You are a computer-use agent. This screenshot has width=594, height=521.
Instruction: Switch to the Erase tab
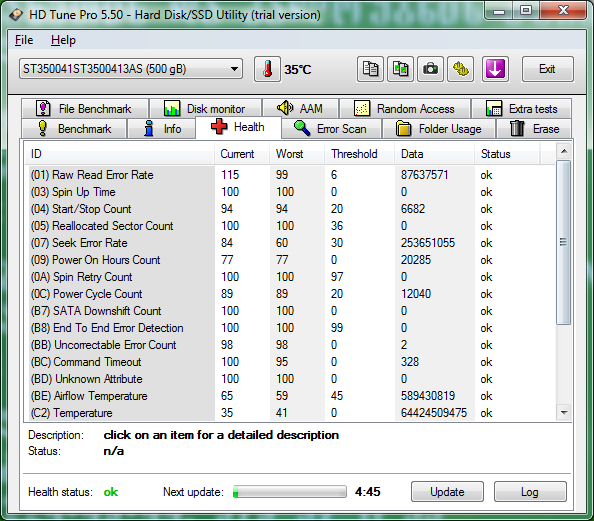pyautogui.click(x=534, y=128)
